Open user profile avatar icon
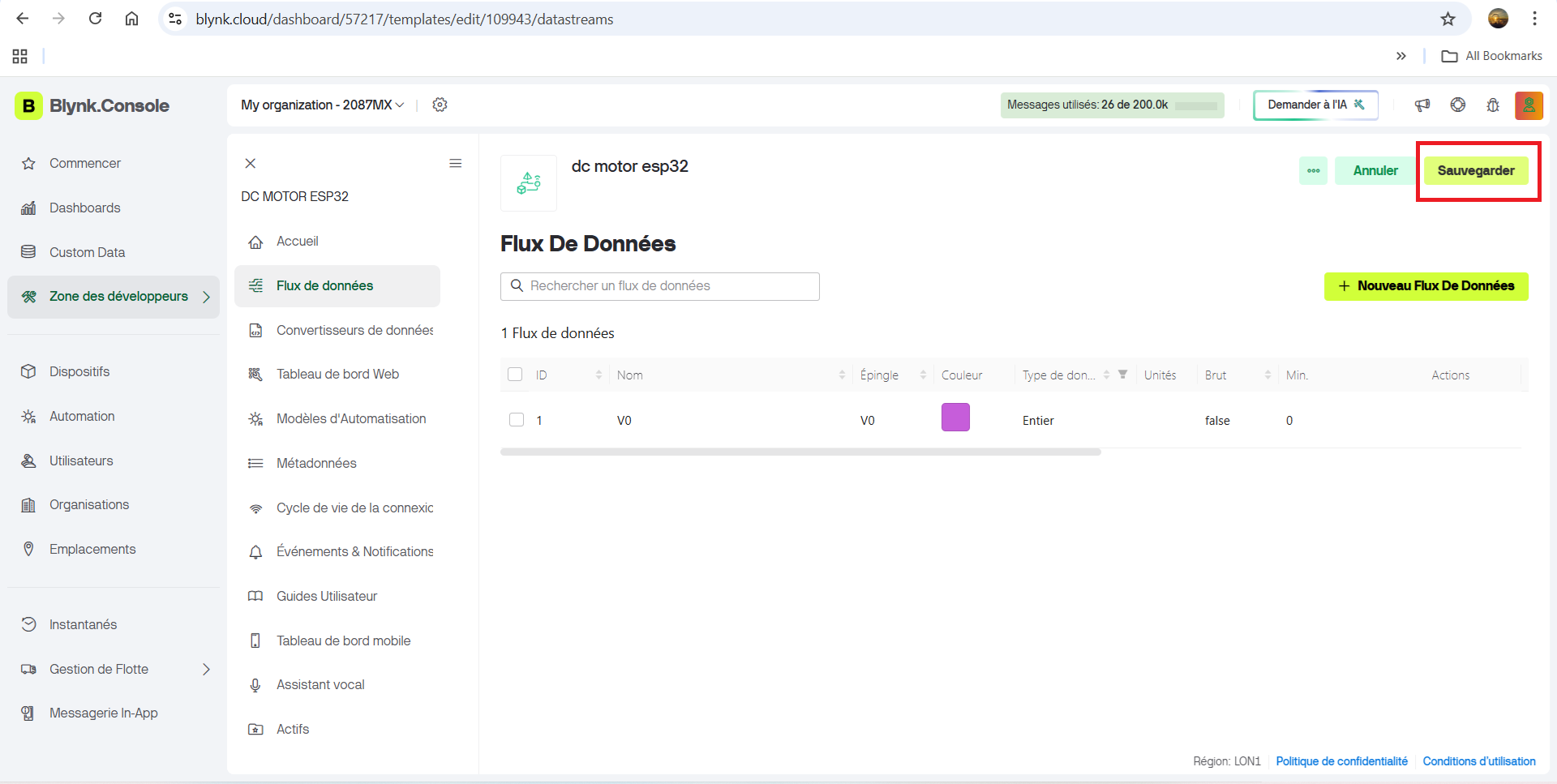Screen dimensions: 1557x784 pyautogui.click(x=1529, y=105)
